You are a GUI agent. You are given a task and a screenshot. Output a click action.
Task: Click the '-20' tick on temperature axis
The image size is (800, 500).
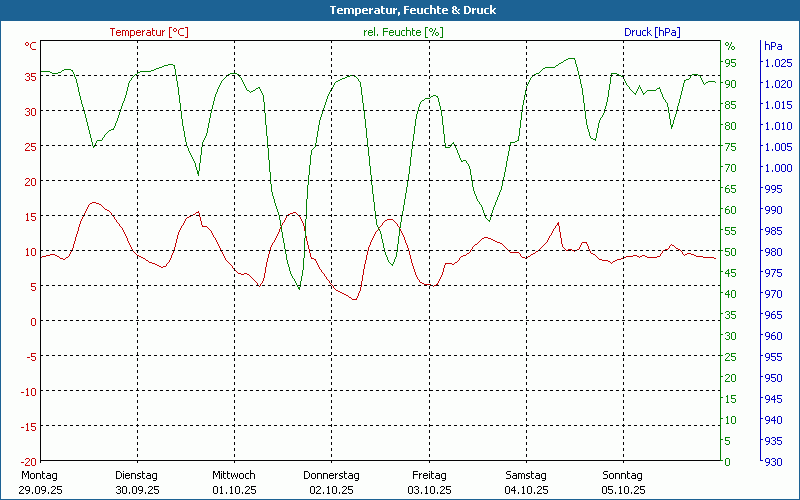pos(29,461)
